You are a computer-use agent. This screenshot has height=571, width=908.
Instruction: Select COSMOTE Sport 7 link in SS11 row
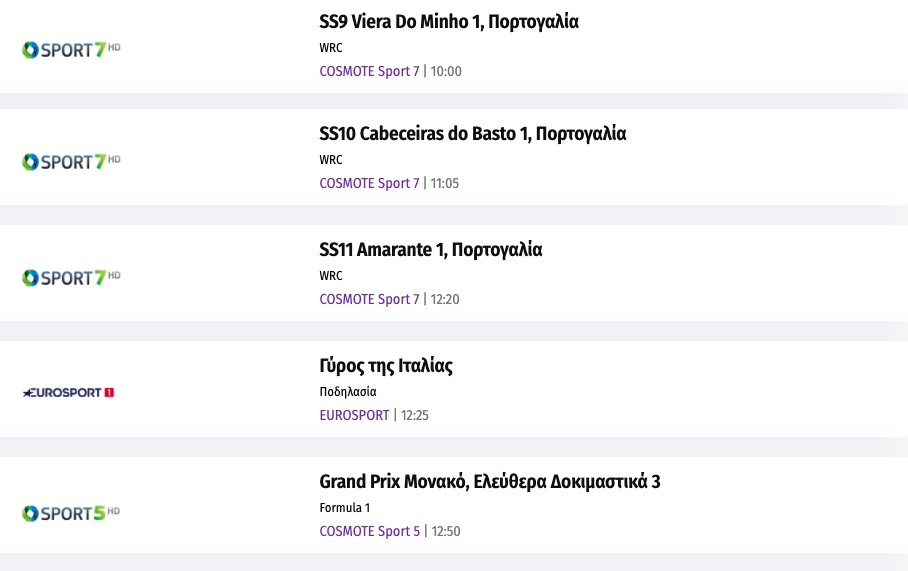click(x=369, y=299)
